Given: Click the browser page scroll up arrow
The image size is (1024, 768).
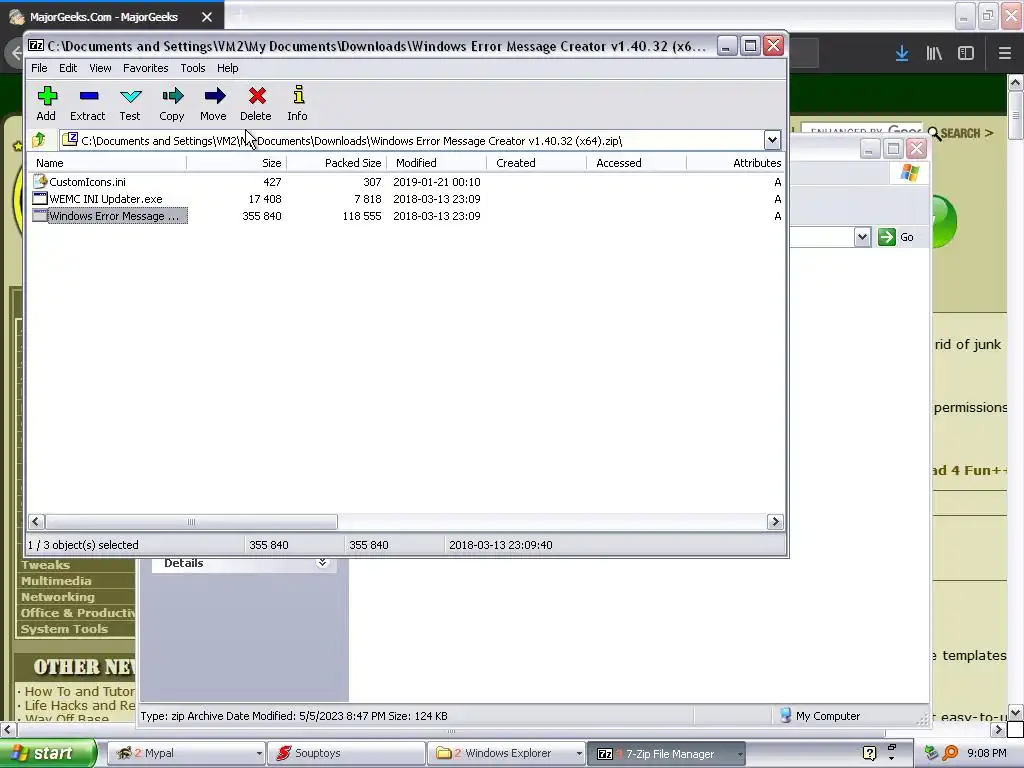Looking at the screenshot, I should [1015, 82].
